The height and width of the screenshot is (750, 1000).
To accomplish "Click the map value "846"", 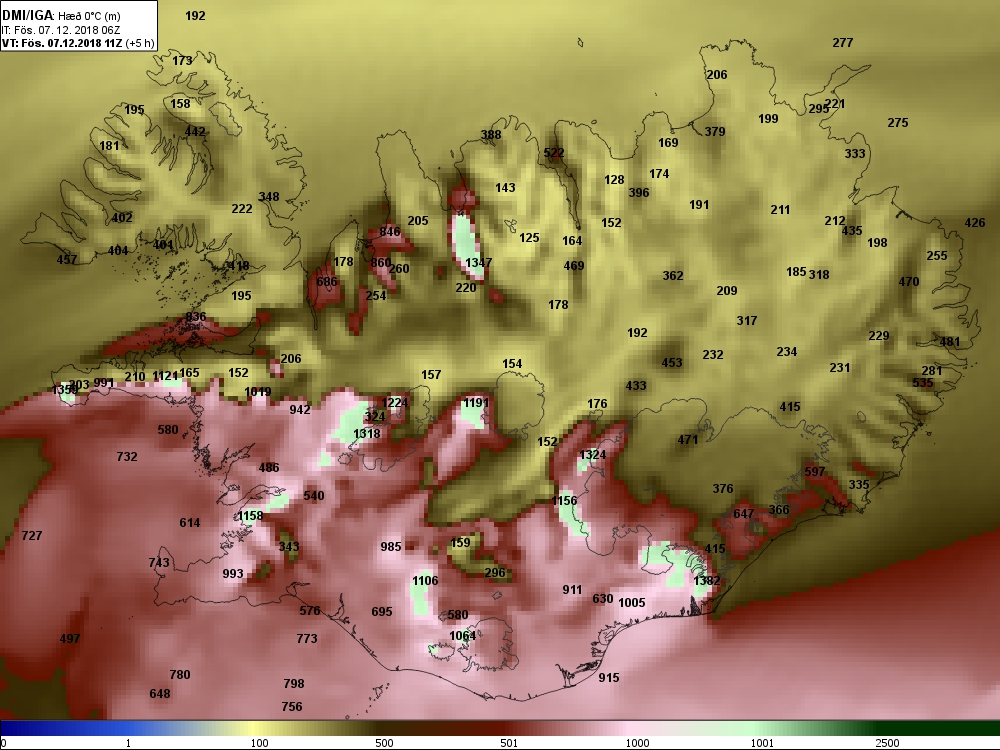I will (x=390, y=232).
